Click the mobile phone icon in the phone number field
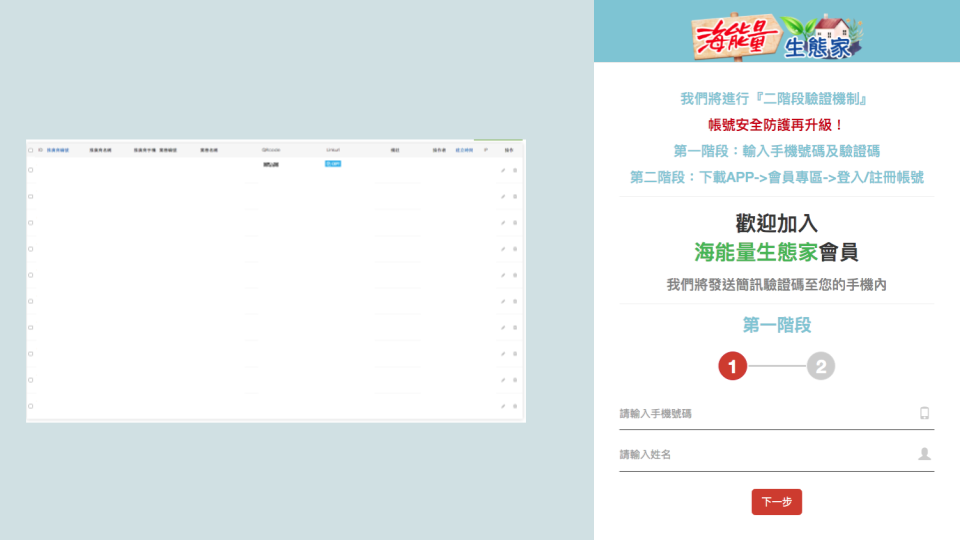Screen dimensions: 960x540 (x=924, y=413)
